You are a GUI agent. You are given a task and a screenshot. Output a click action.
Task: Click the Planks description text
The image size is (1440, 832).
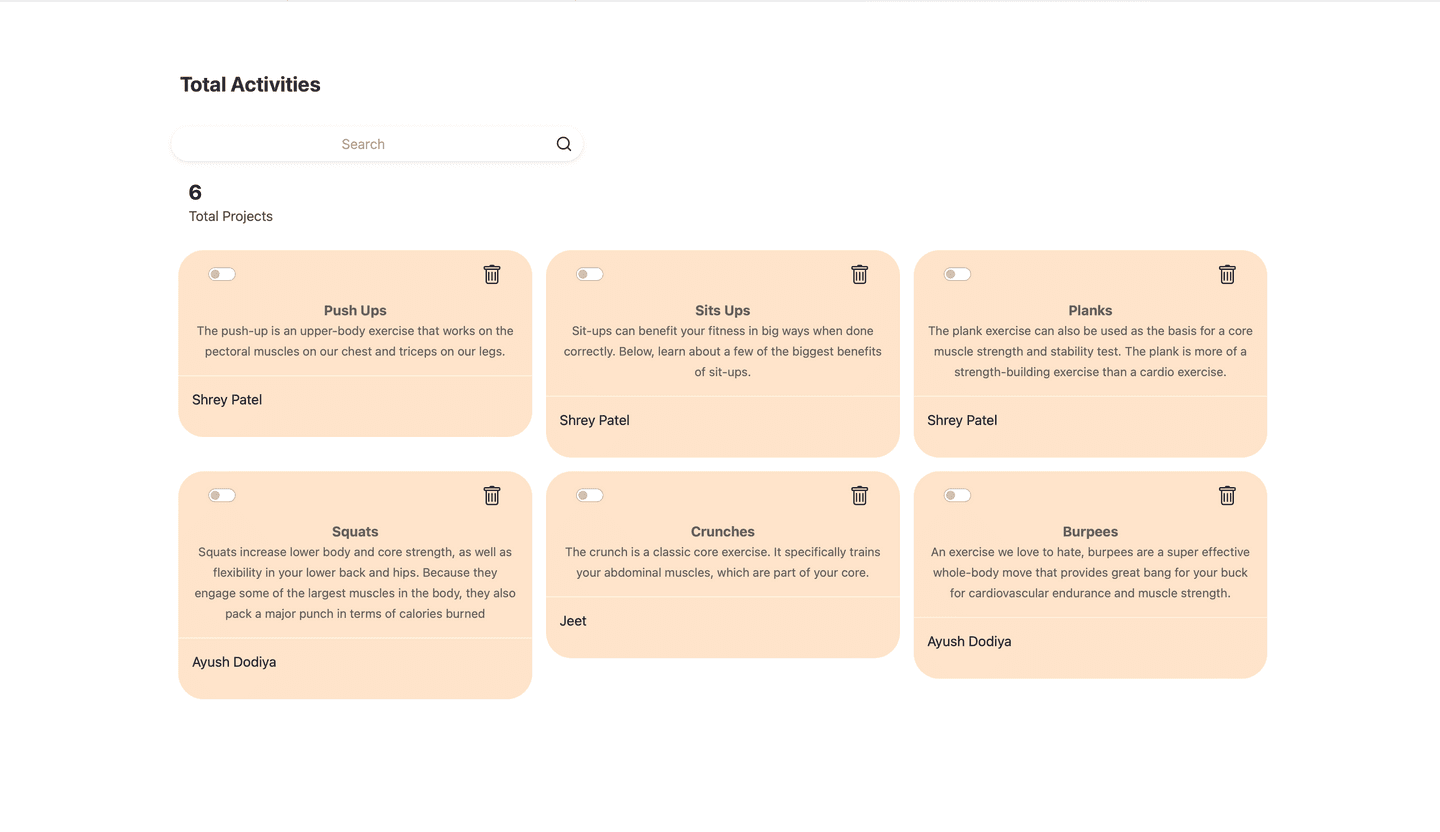(1090, 351)
